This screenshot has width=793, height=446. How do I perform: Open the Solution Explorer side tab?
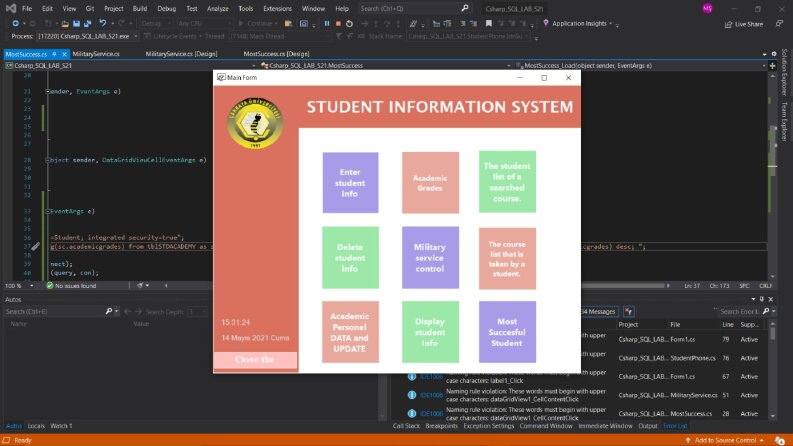pyautogui.click(x=784, y=72)
